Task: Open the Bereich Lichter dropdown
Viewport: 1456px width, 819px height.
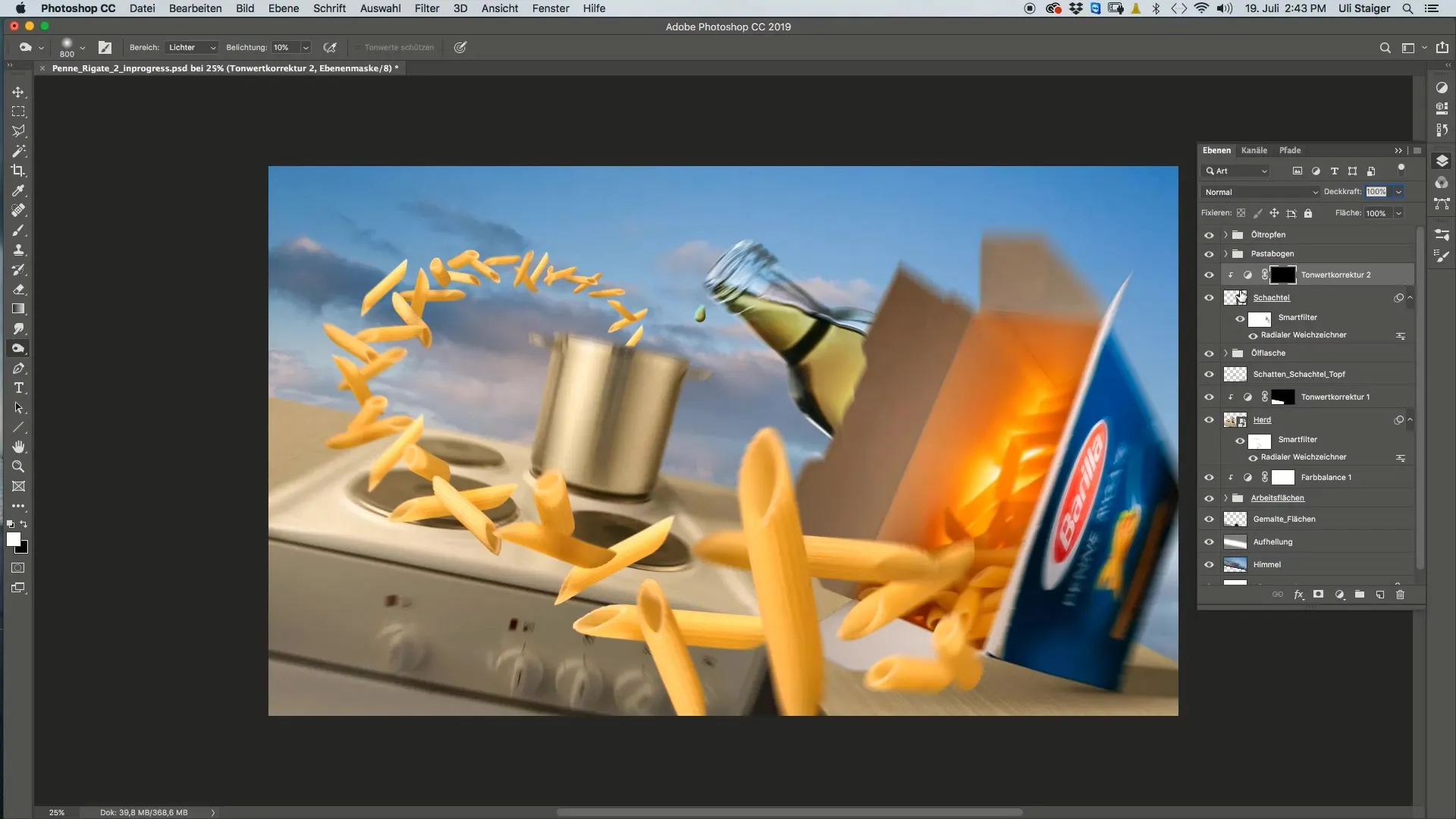Action: click(x=192, y=47)
